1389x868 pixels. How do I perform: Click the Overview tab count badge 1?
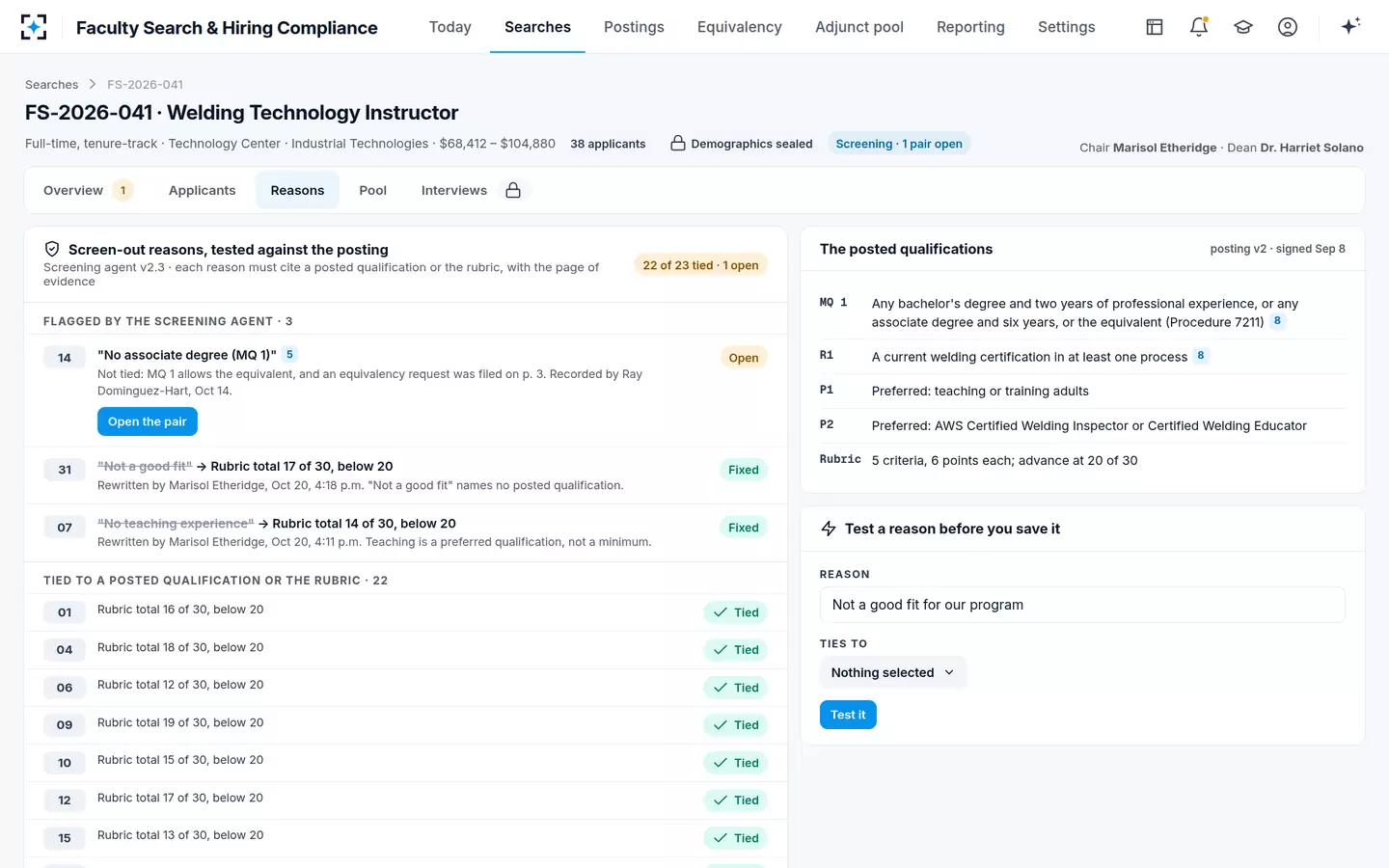pos(123,190)
